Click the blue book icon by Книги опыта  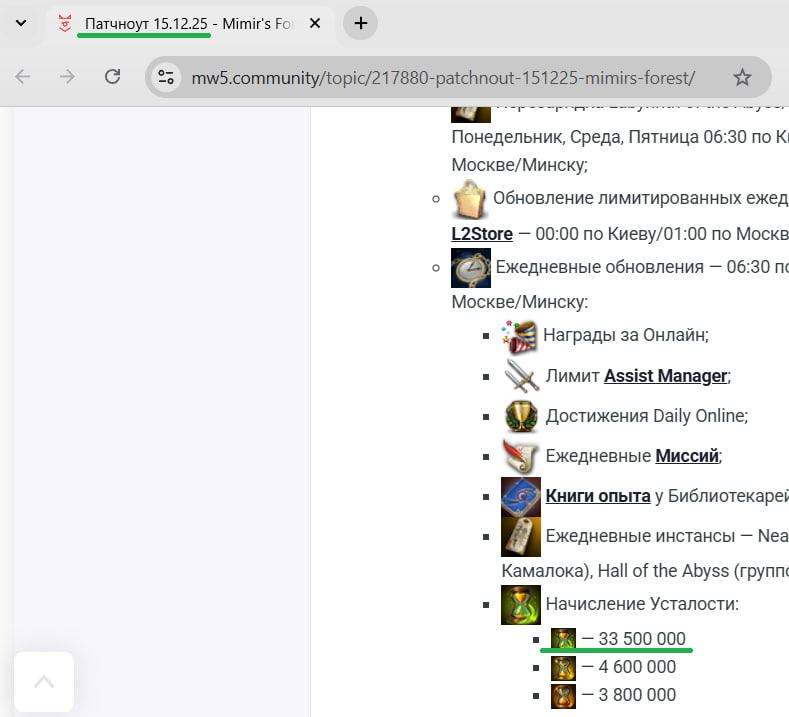tap(521, 497)
